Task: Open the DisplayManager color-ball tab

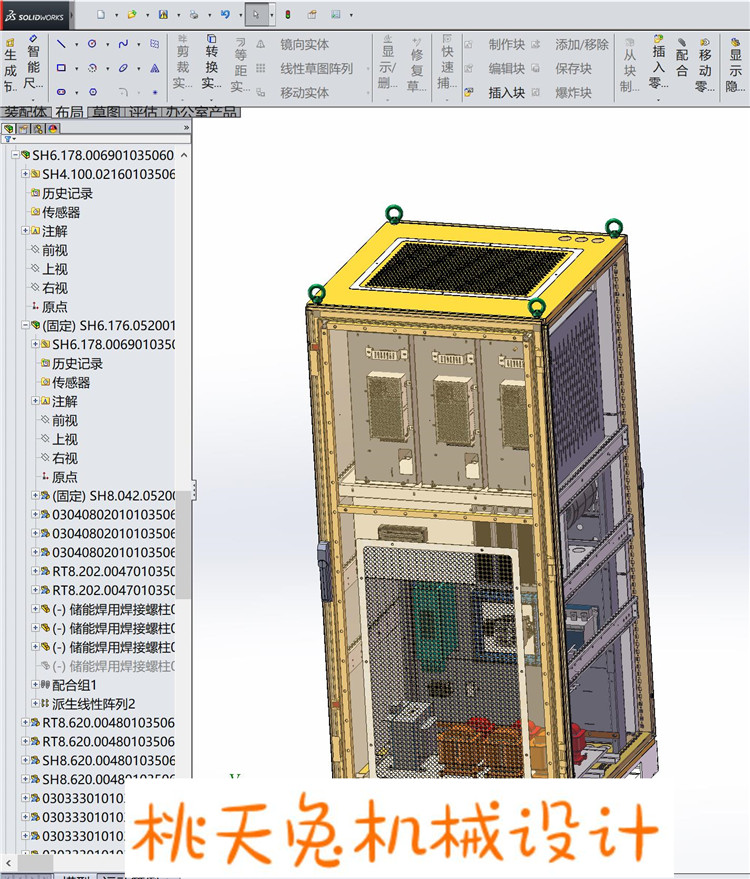Action: pyautogui.click(x=53, y=128)
